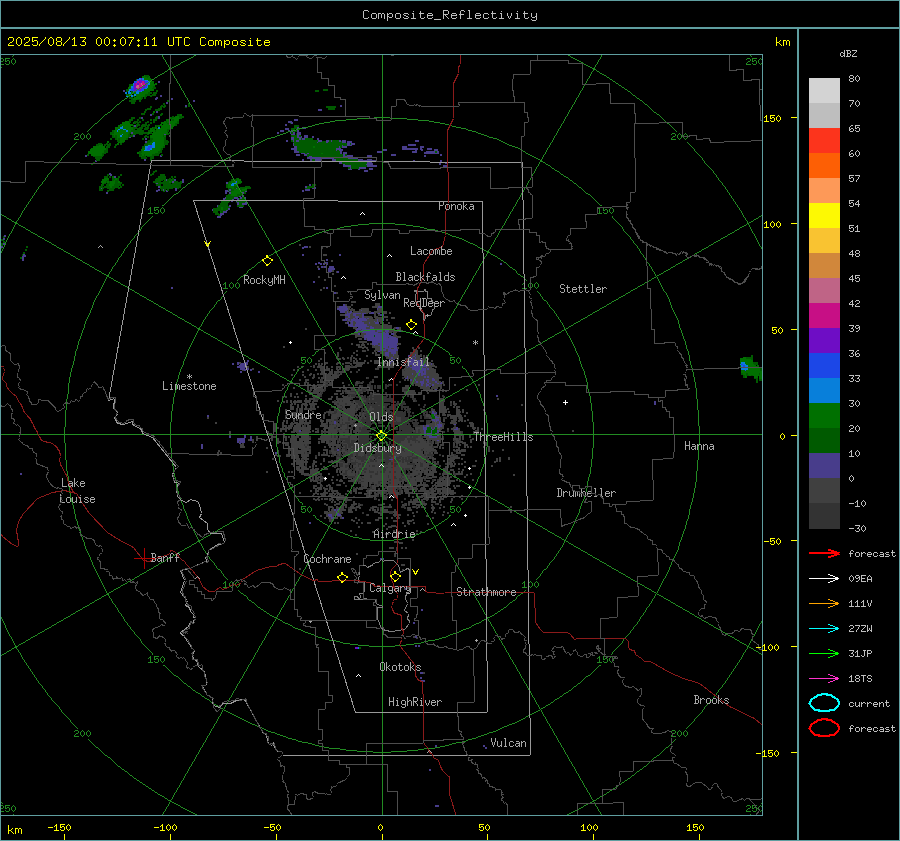Click the Lacombe town label
The width and height of the screenshot is (900, 841).
click(431, 251)
